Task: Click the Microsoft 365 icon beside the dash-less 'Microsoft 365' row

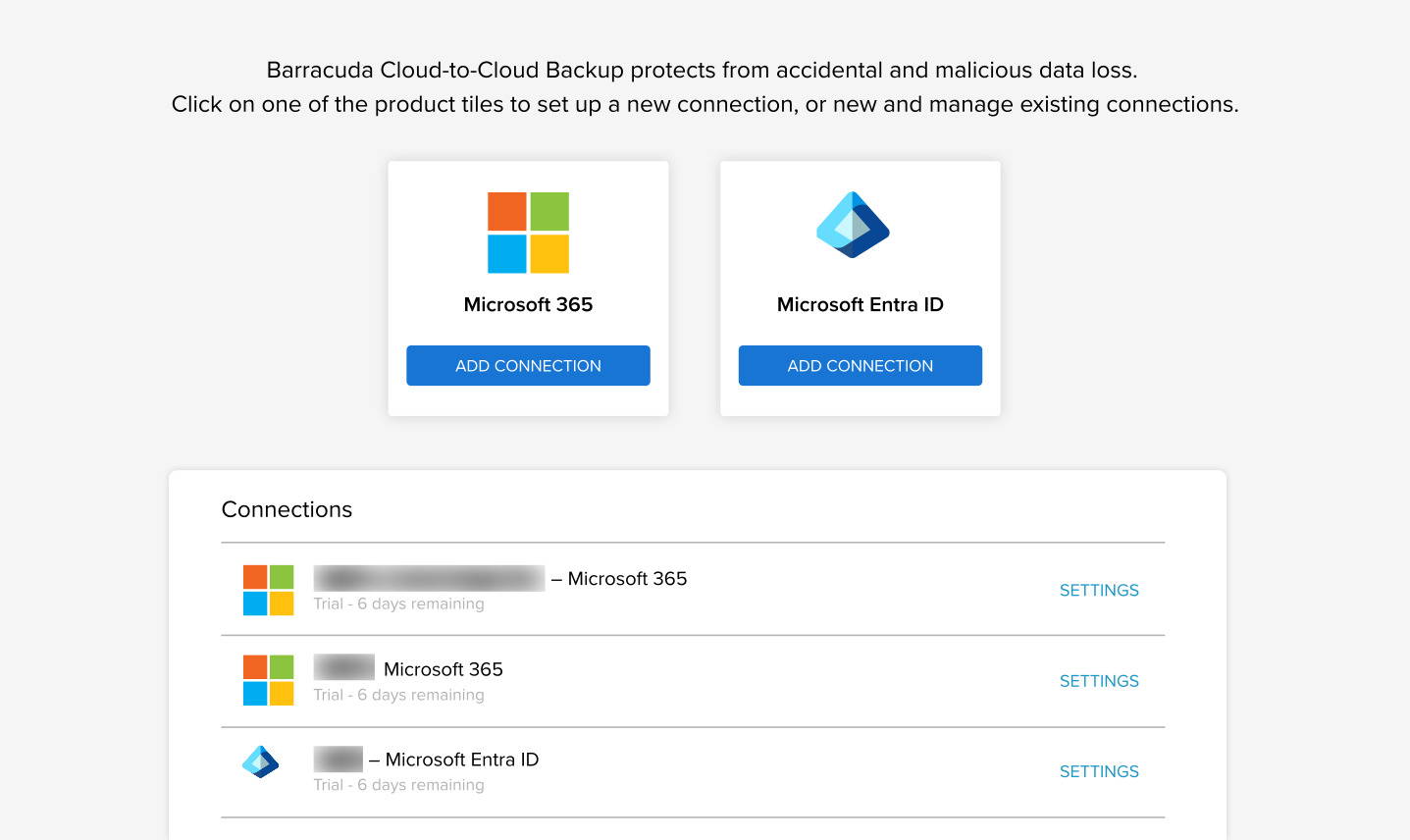Action: point(268,680)
